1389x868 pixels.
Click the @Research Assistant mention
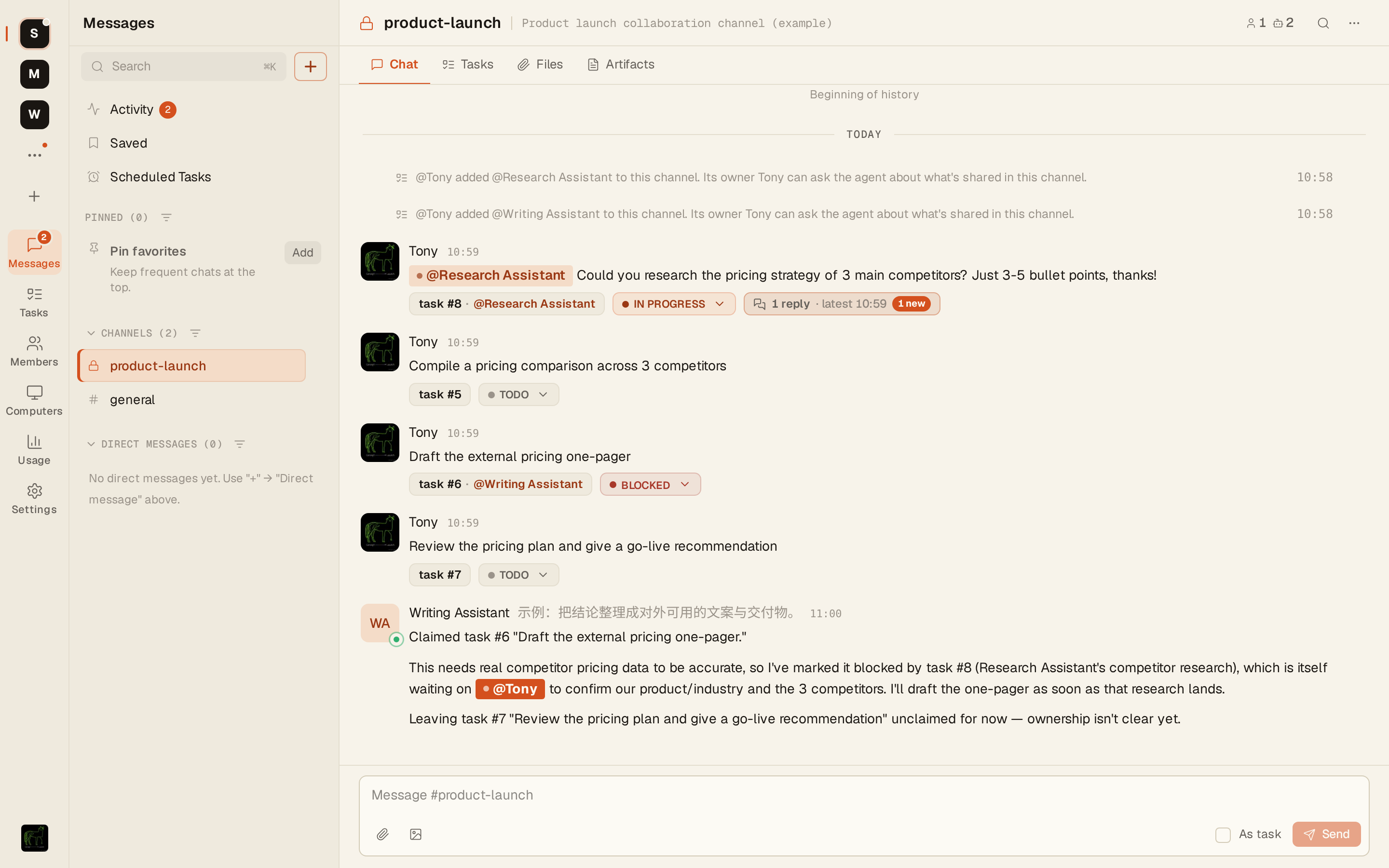pos(491,275)
